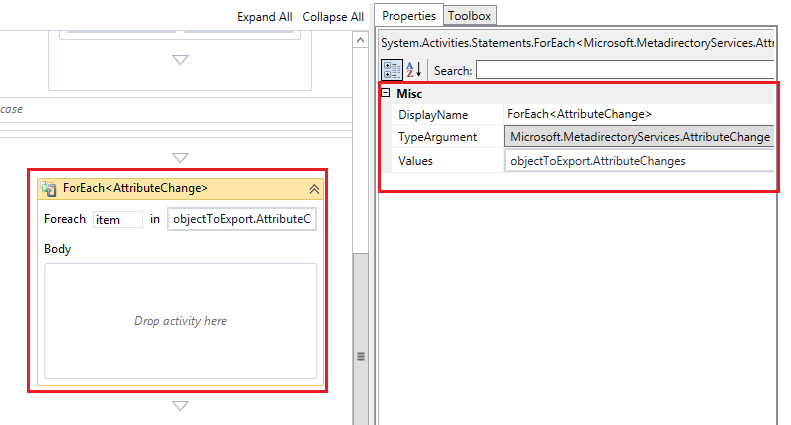Image resolution: width=791 pixels, height=425 pixels.
Task: Switch to the Toolbox tab
Action: pyautogui.click(x=470, y=16)
